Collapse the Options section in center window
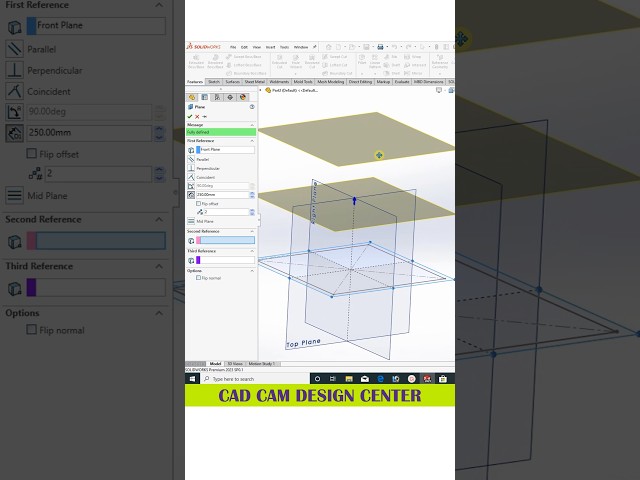 click(252, 271)
